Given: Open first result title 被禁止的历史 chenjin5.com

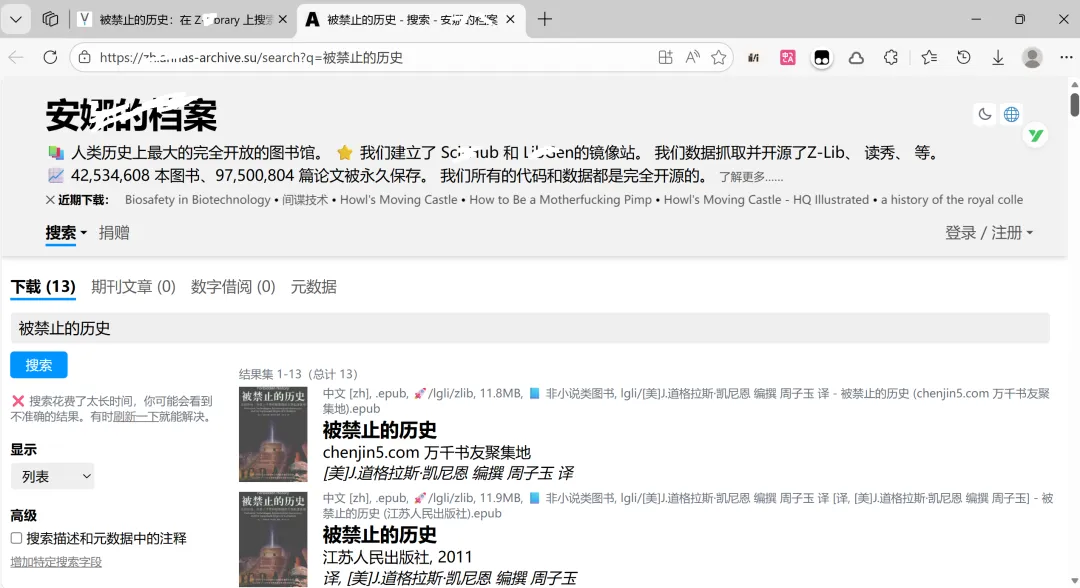Looking at the screenshot, I should (380, 430).
